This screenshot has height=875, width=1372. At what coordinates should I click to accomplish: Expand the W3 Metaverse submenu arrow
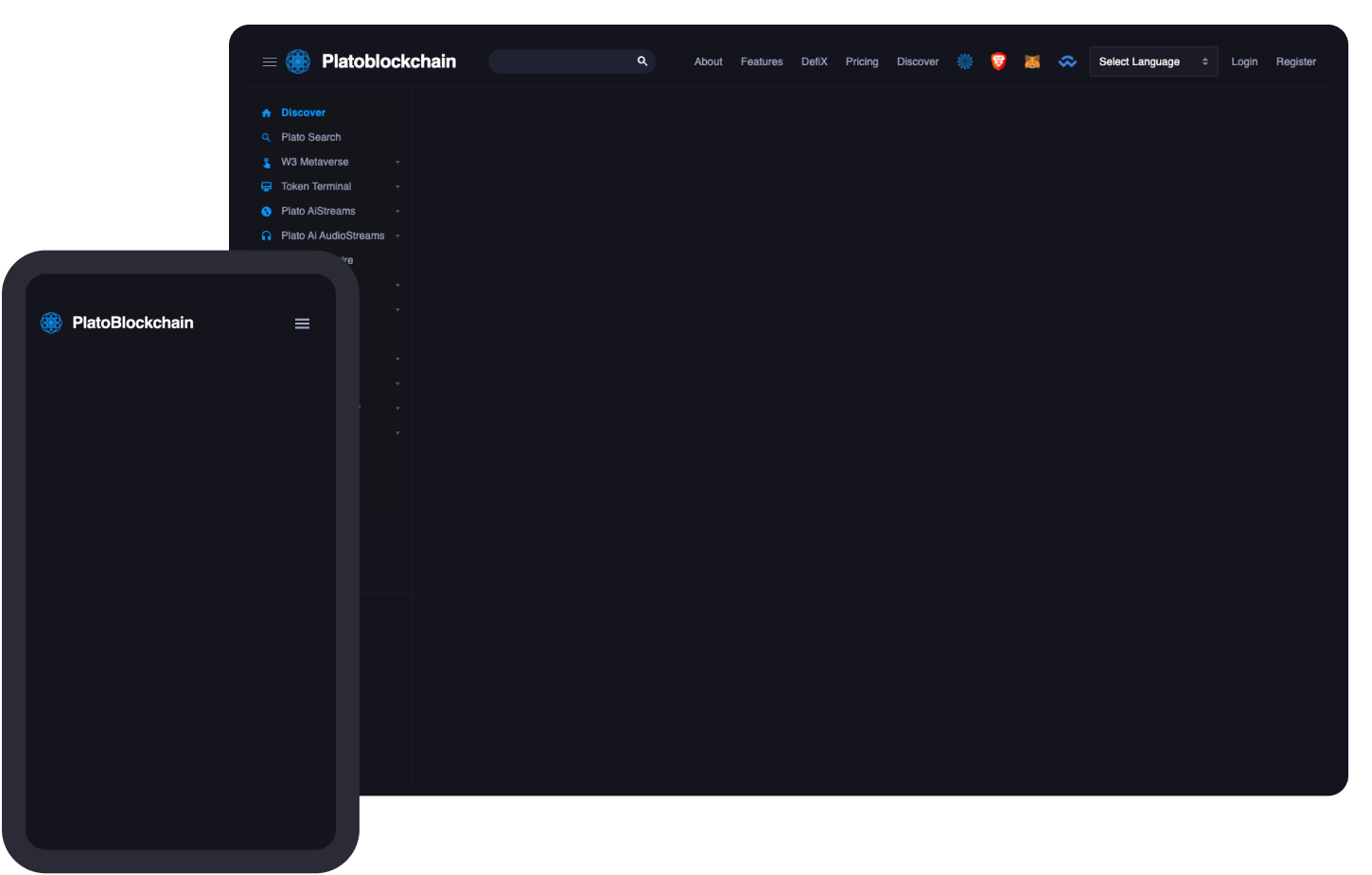click(397, 163)
